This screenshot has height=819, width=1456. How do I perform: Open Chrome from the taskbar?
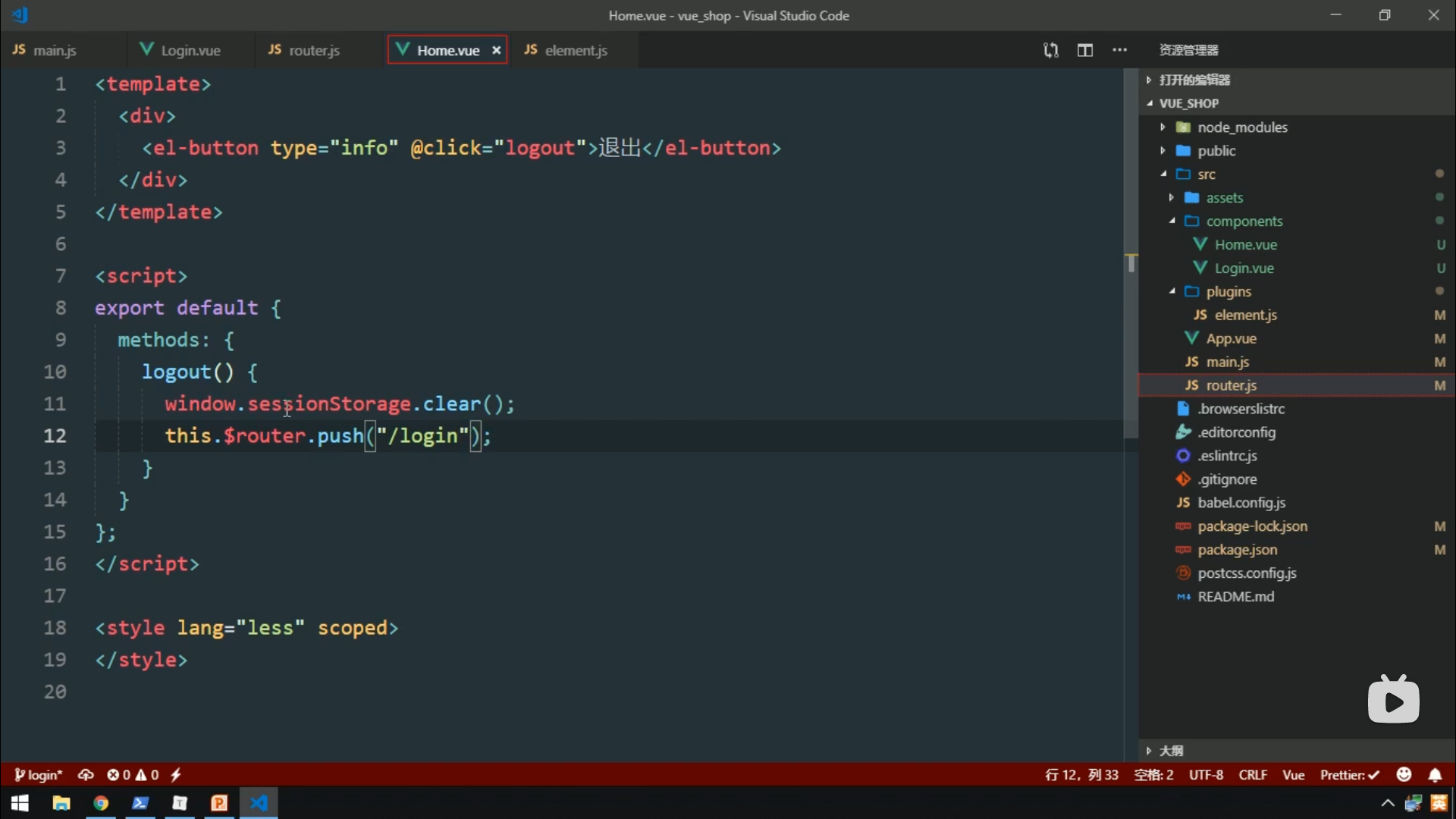101,803
